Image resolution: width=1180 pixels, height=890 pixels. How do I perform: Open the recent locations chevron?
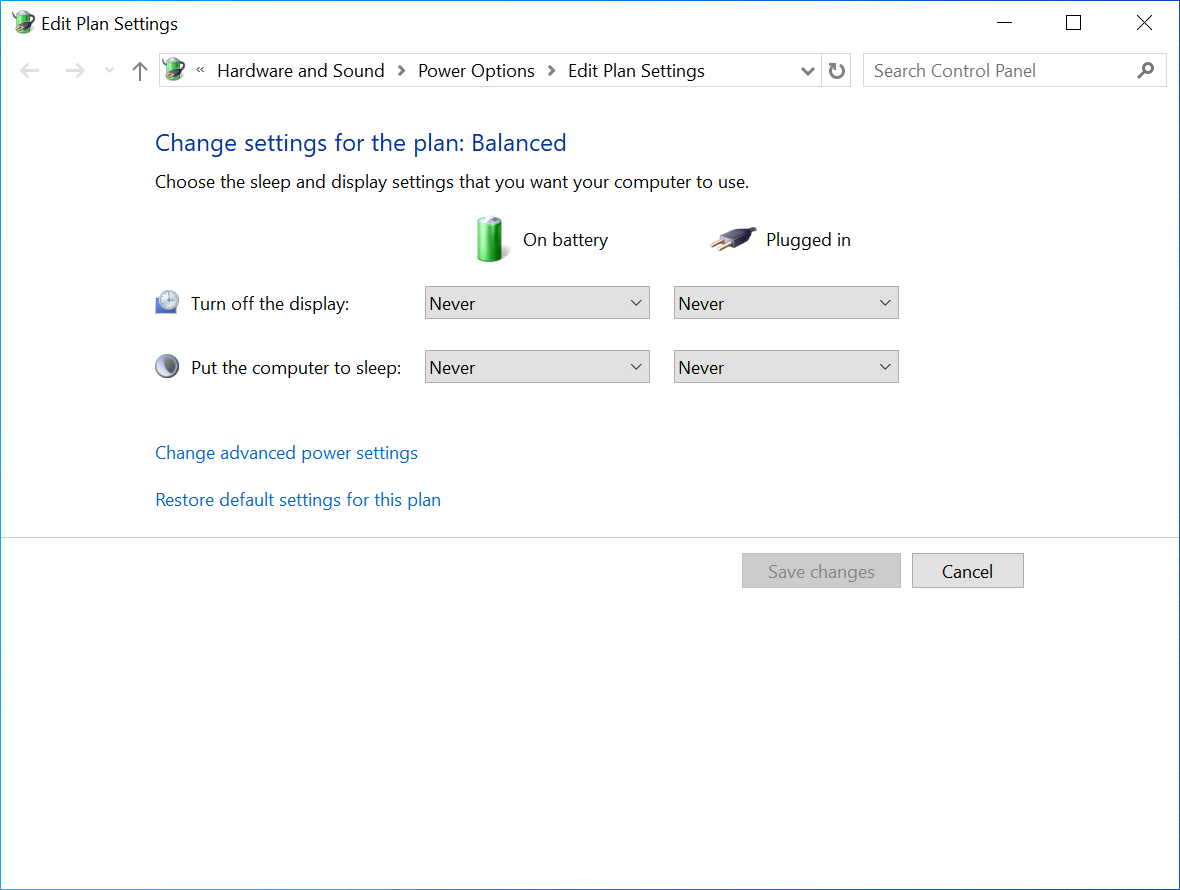point(109,71)
